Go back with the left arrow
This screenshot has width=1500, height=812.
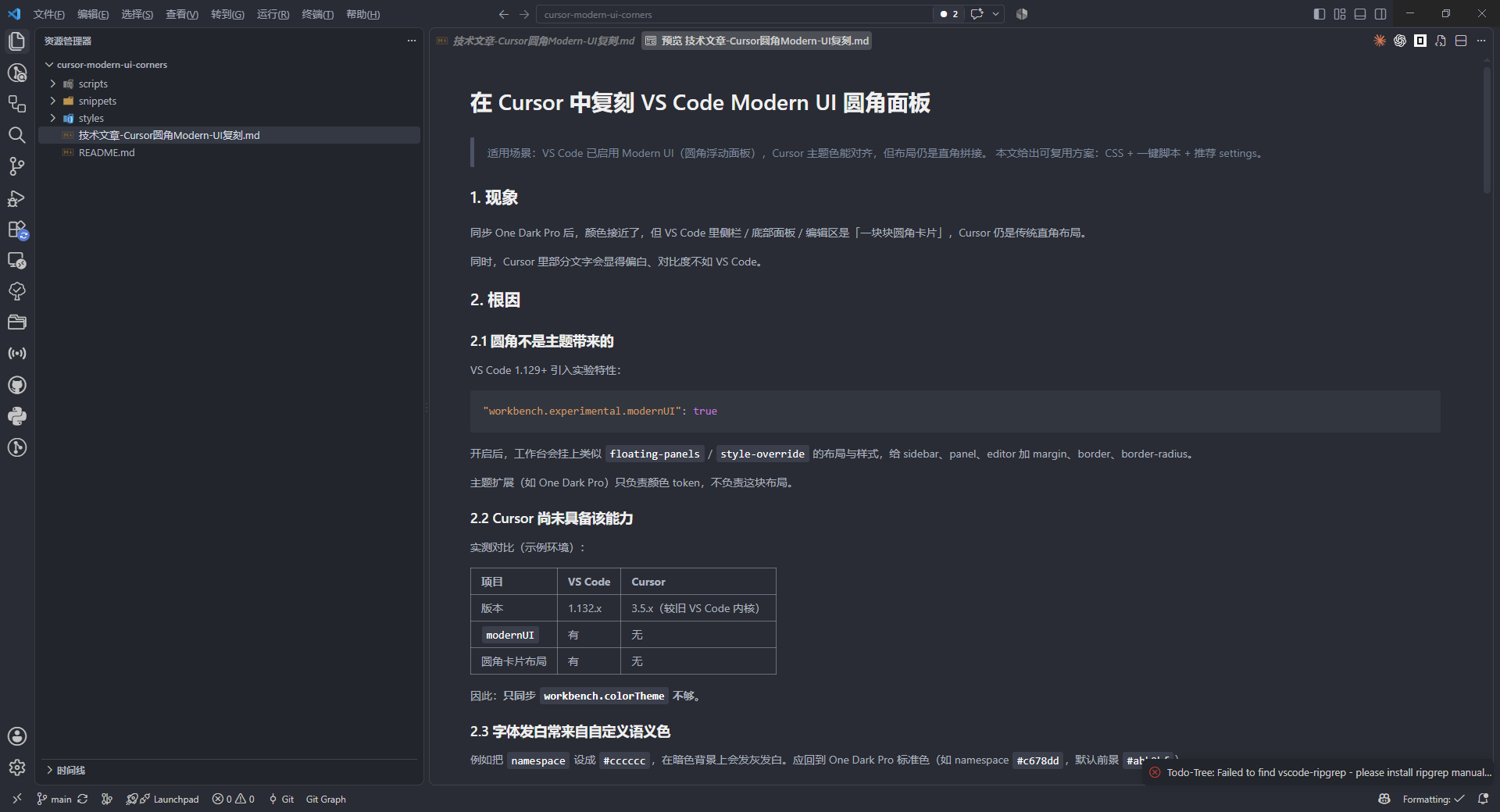coord(504,14)
